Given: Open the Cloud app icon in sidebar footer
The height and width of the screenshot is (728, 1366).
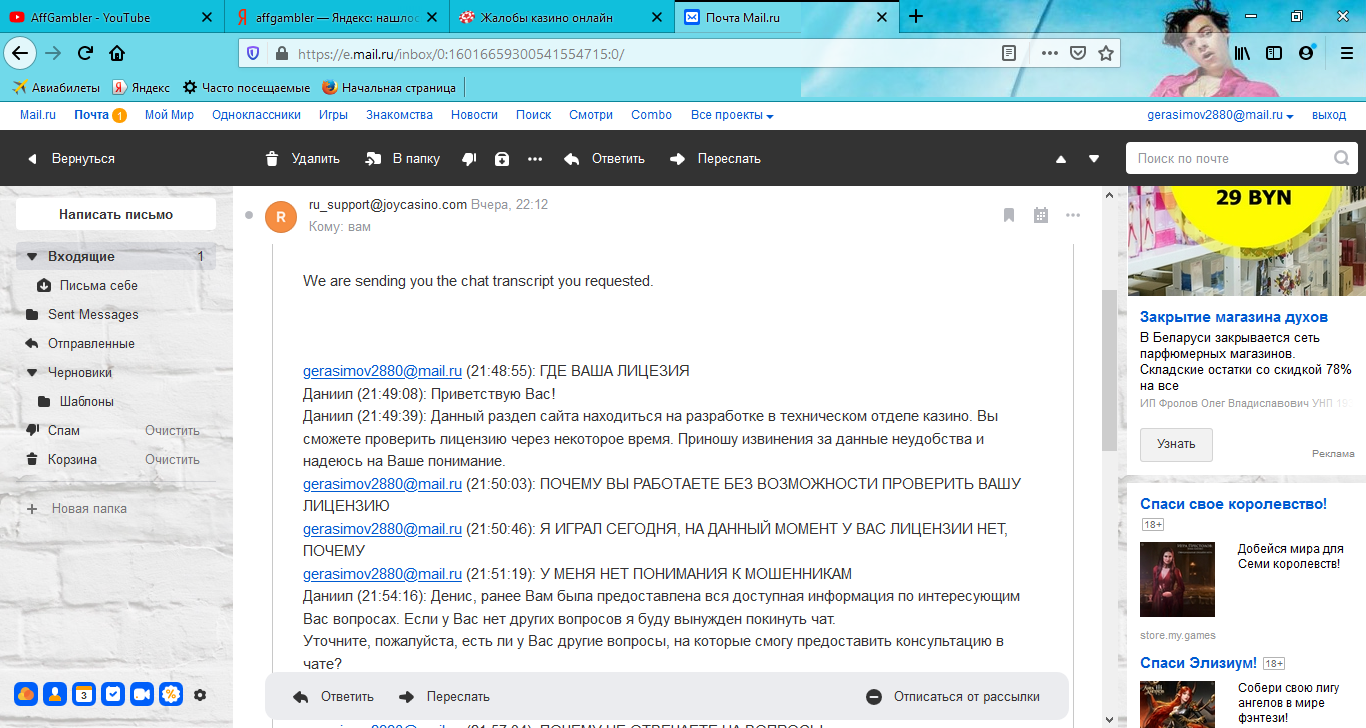Looking at the screenshot, I should [x=26, y=694].
